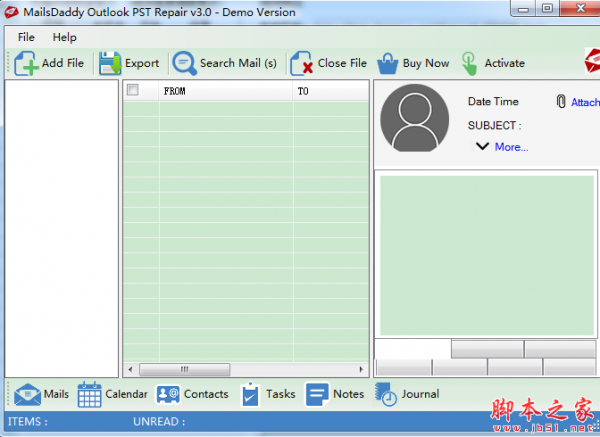600x437 pixels.
Task: Switch to Notes view
Action: pyautogui.click(x=317, y=394)
